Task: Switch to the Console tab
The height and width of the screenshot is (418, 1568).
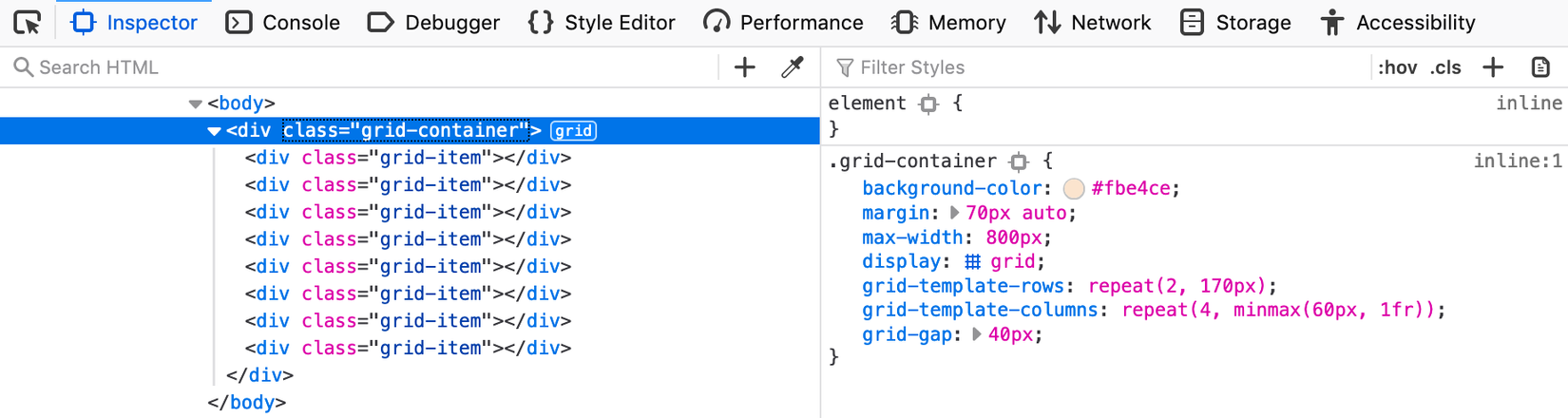Action: [x=283, y=22]
